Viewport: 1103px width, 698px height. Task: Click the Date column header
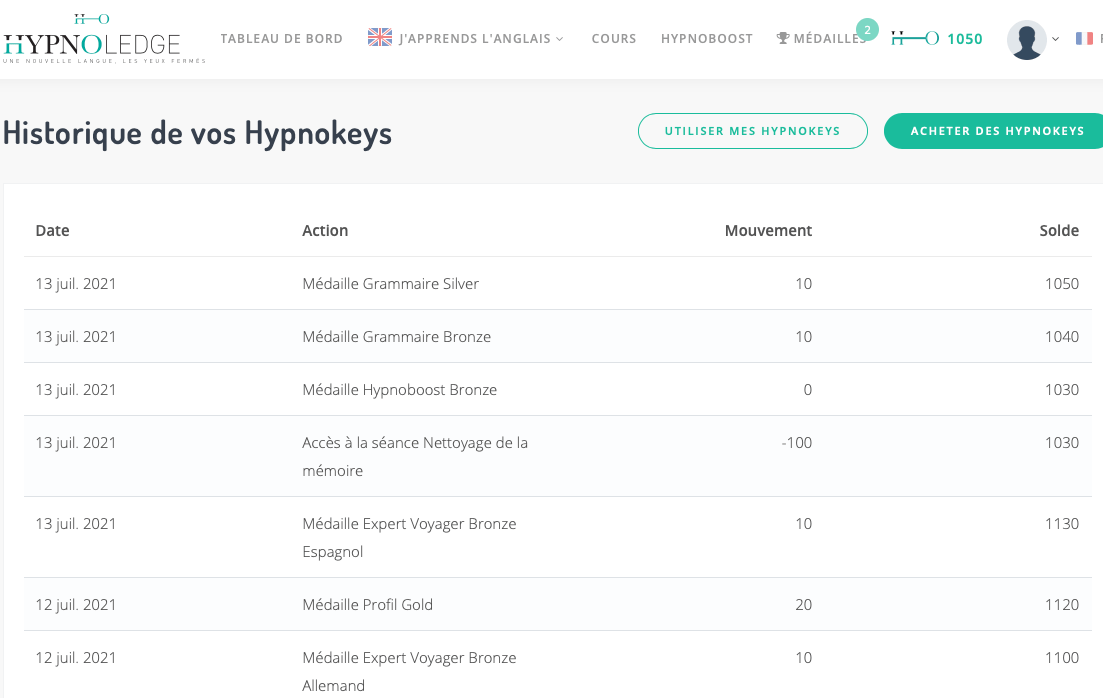(52, 230)
